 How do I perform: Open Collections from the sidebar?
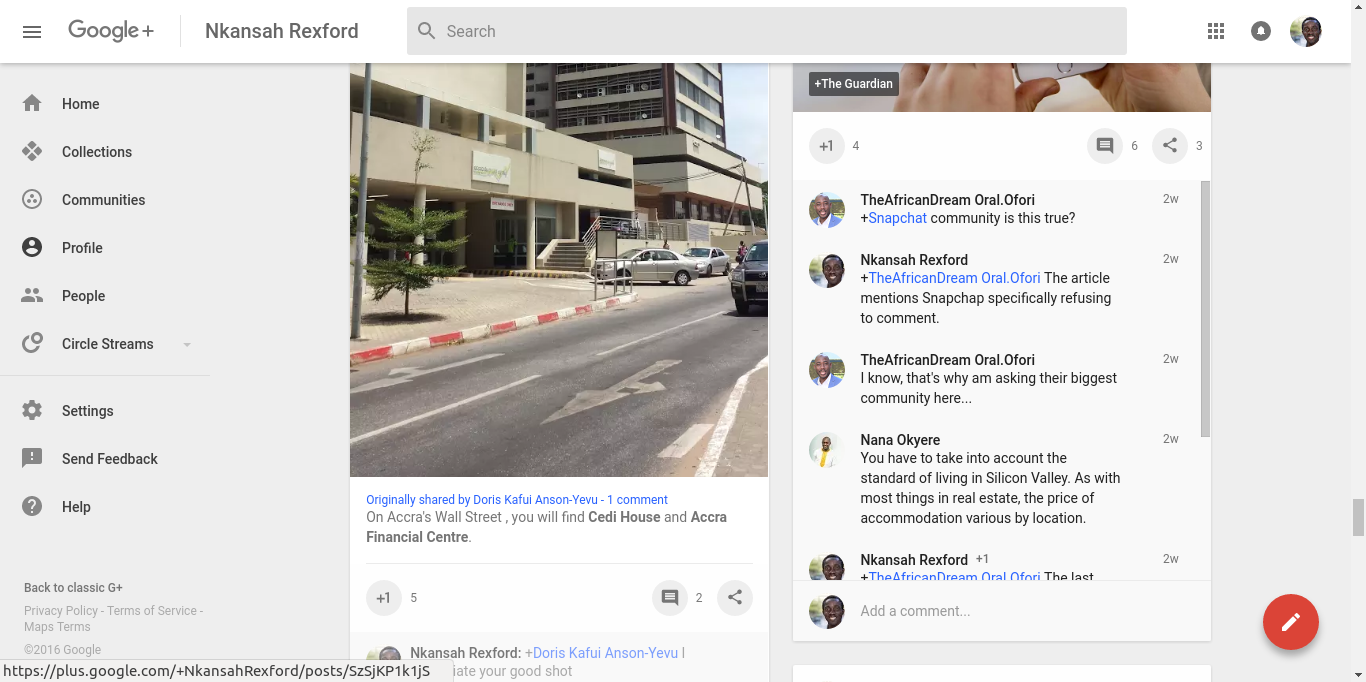click(x=96, y=152)
